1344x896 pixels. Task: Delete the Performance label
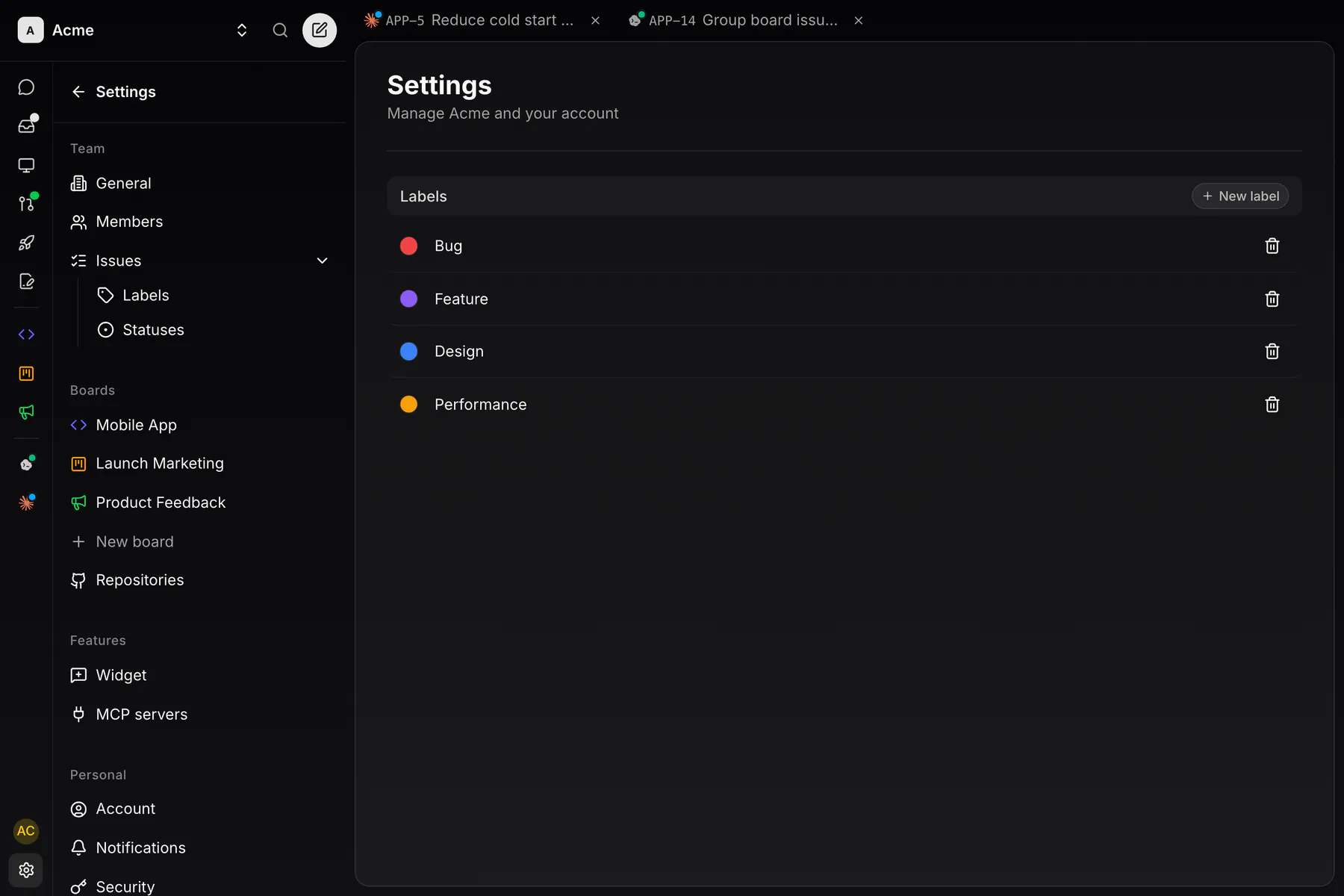pos(1272,404)
